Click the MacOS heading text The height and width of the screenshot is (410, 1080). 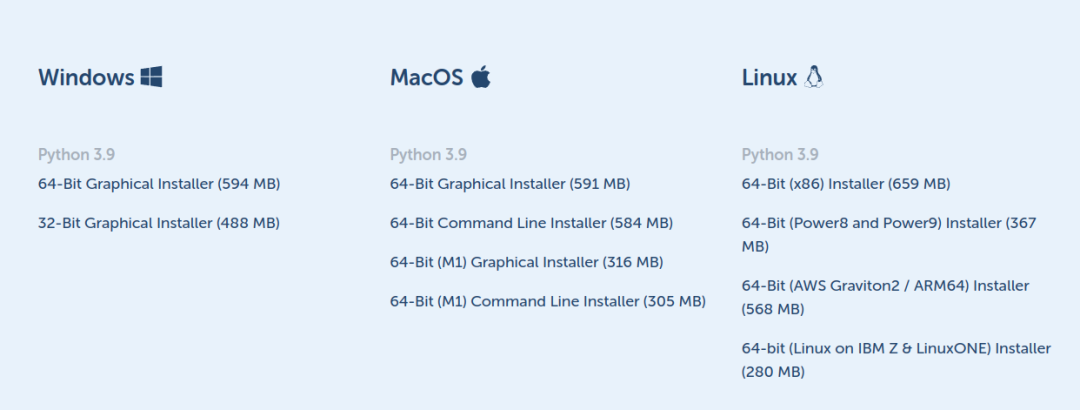tap(427, 77)
